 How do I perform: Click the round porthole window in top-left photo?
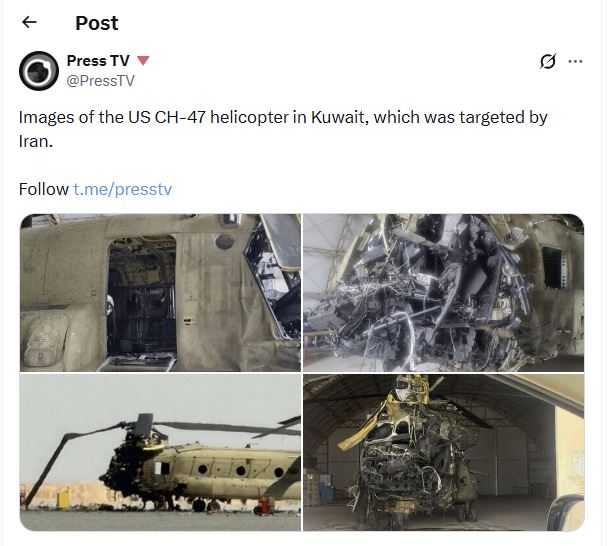(224, 242)
